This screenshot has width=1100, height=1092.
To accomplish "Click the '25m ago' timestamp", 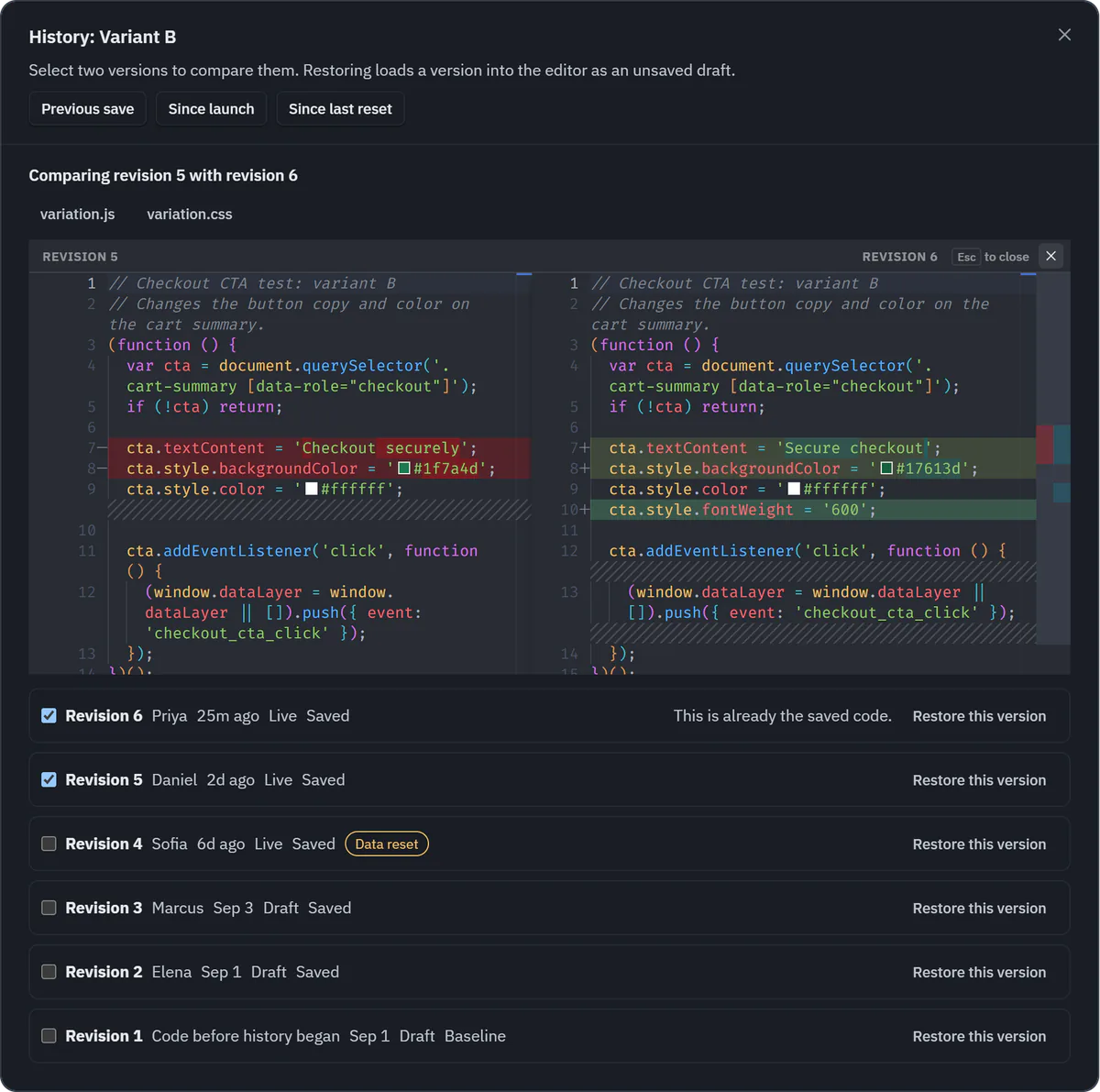I will click(228, 715).
